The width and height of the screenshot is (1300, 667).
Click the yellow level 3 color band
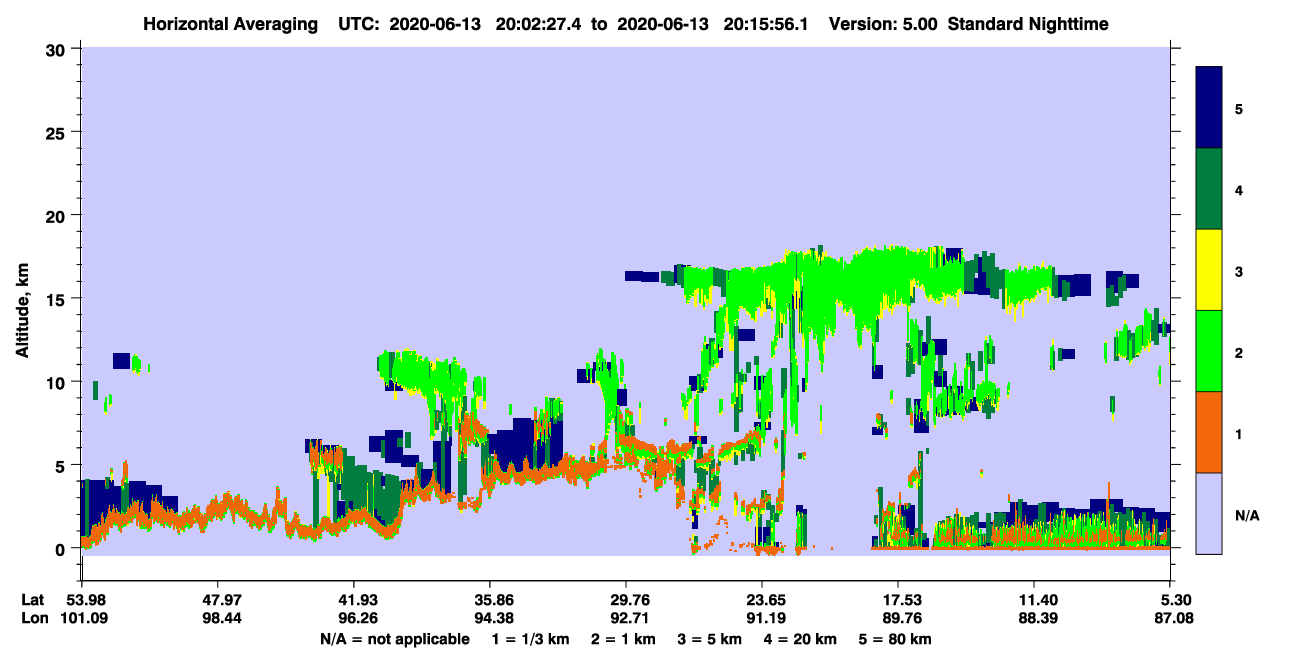[x=1209, y=270]
